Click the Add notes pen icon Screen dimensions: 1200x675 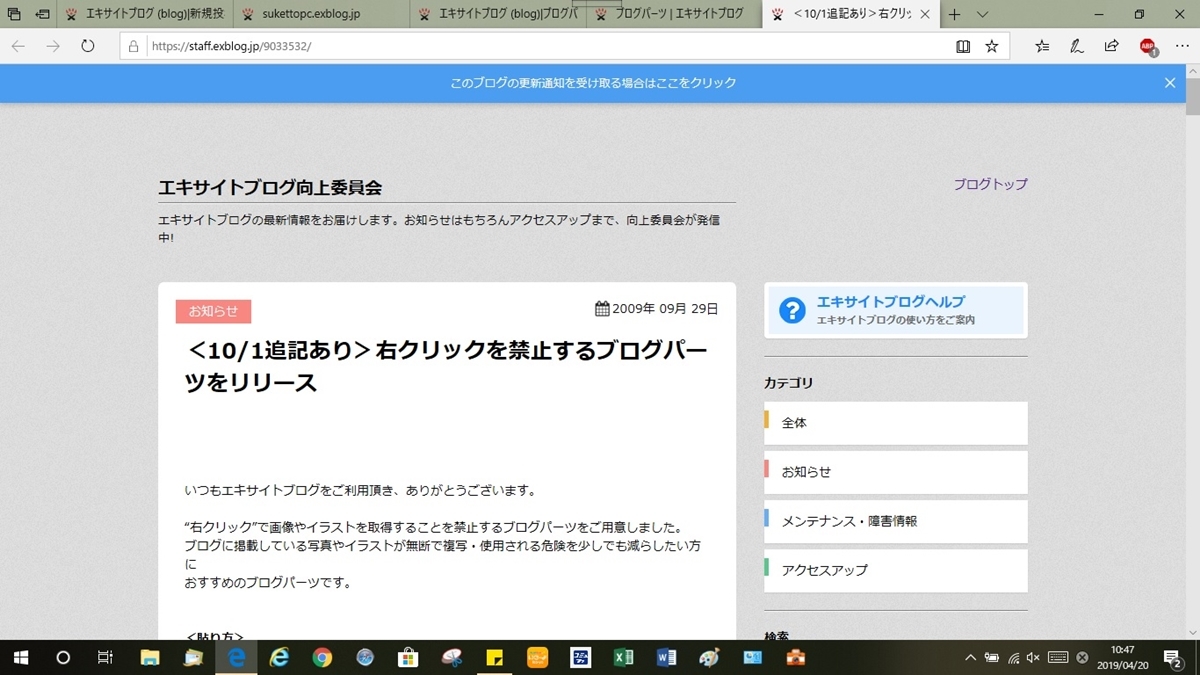click(1077, 46)
